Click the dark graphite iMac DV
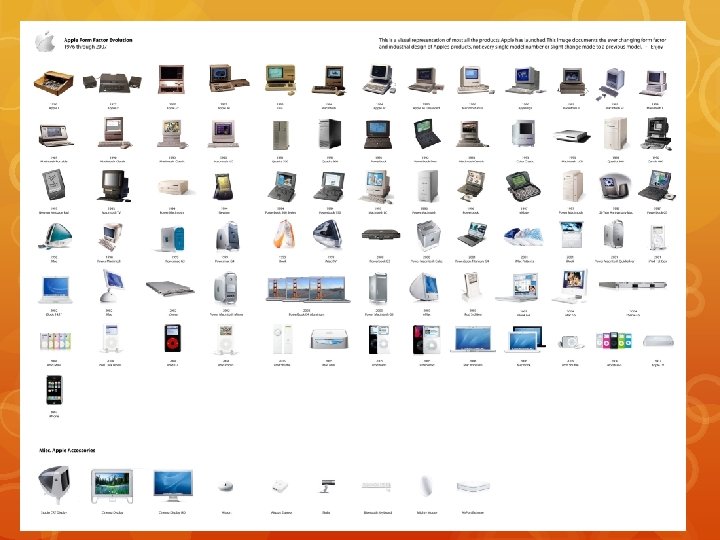 (x=328, y=234)
